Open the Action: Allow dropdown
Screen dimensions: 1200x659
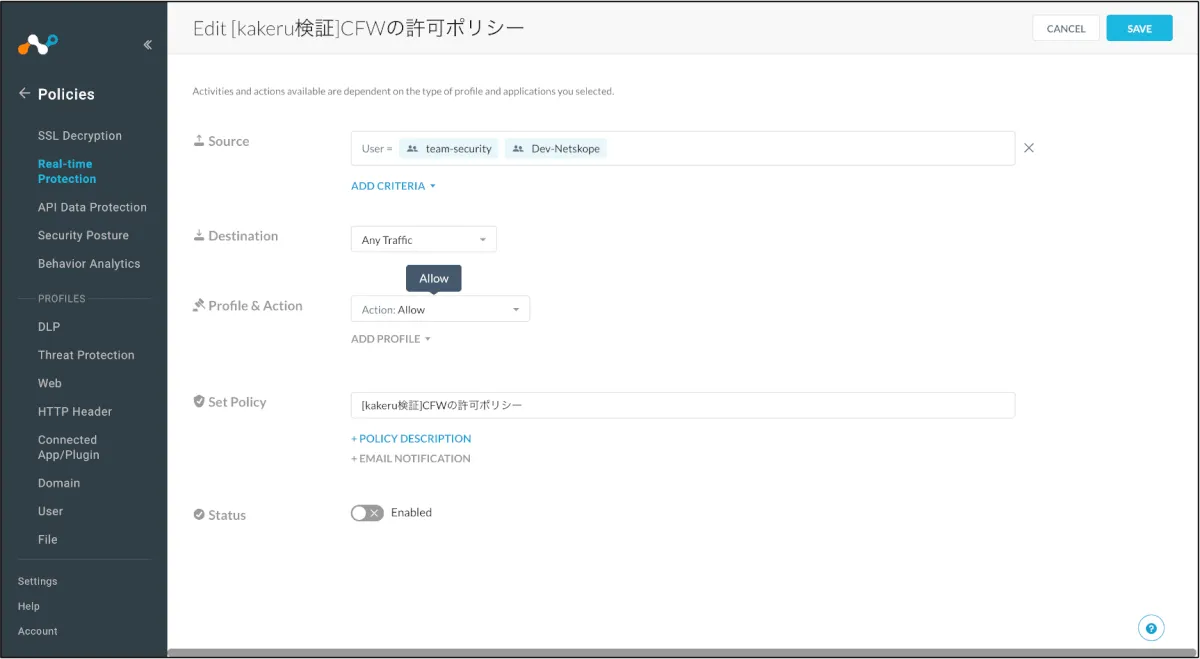tap(440, 310)
